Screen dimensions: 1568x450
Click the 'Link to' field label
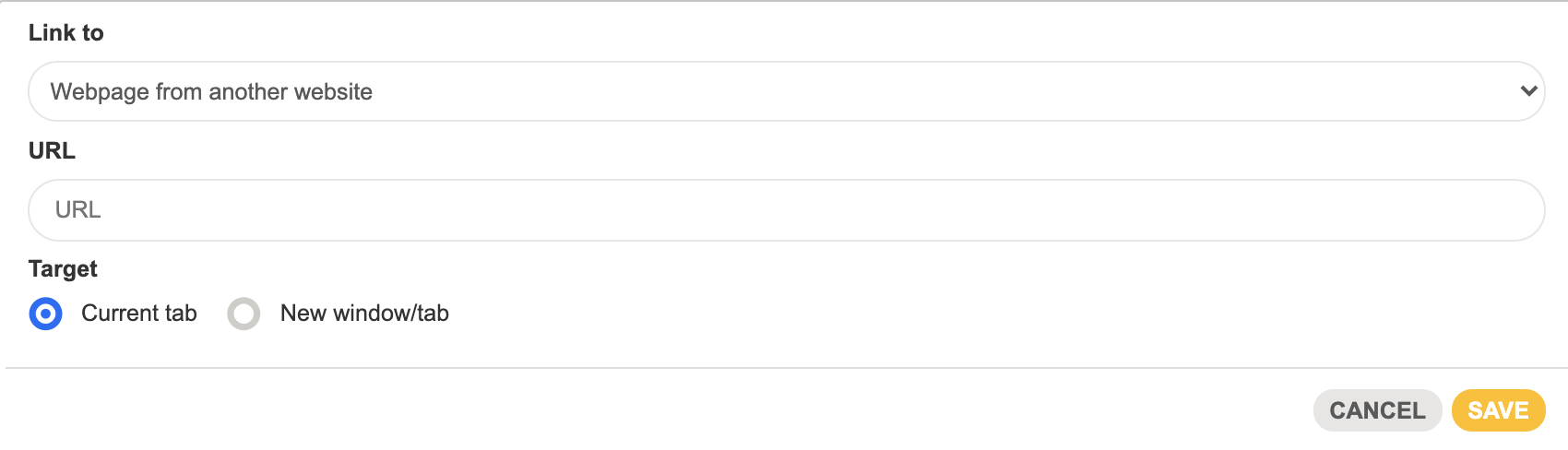coord(66,33)
